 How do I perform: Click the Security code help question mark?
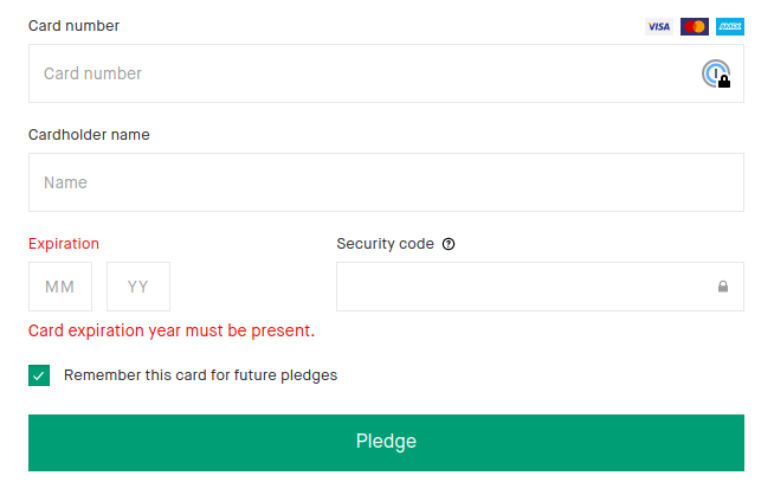pos(448,244)
